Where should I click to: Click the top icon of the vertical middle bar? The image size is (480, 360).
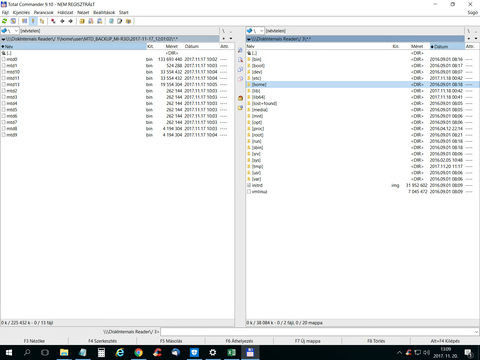[x=240, y=50]
